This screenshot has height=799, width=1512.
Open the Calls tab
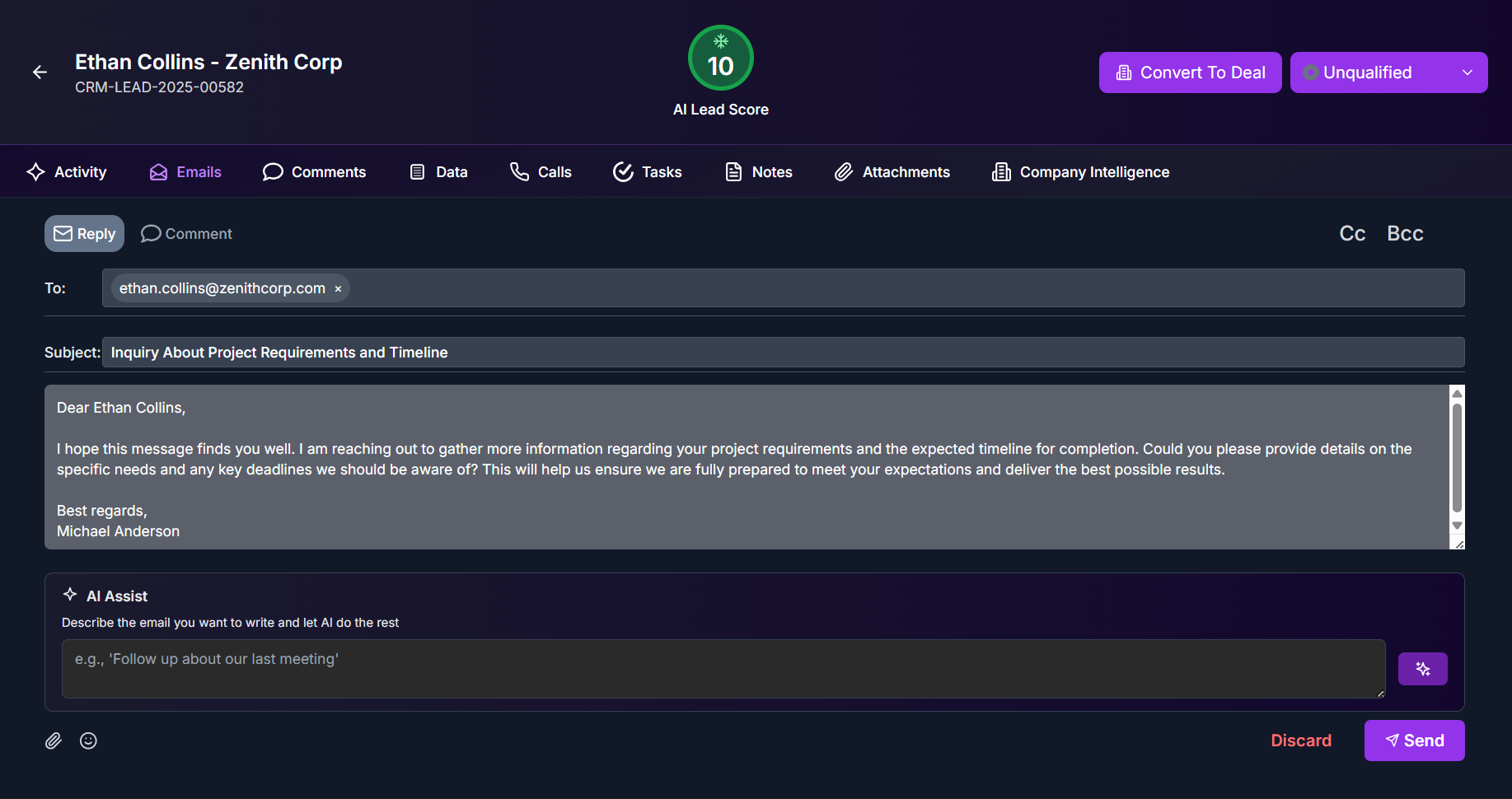[541, 172]
